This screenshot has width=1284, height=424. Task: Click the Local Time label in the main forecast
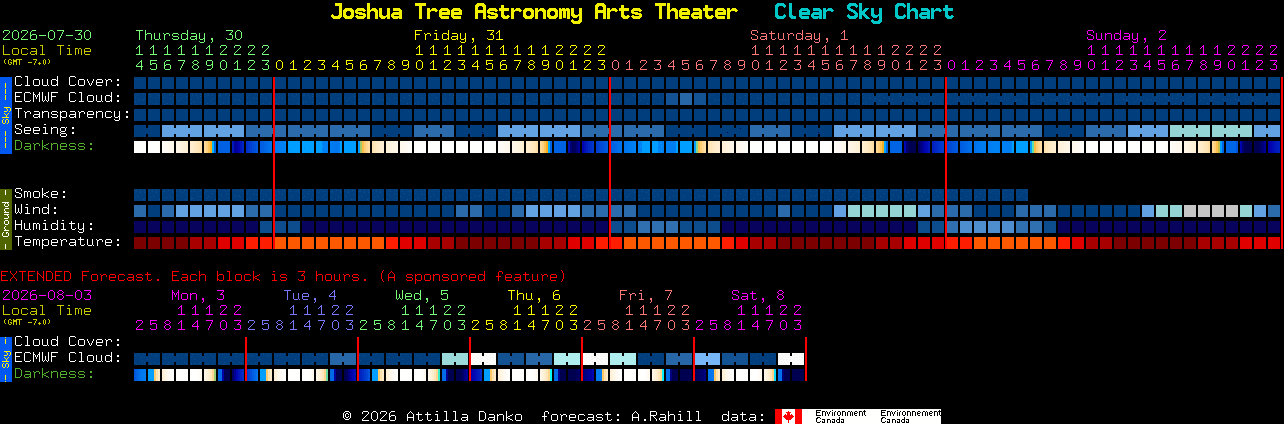[47, 50]
